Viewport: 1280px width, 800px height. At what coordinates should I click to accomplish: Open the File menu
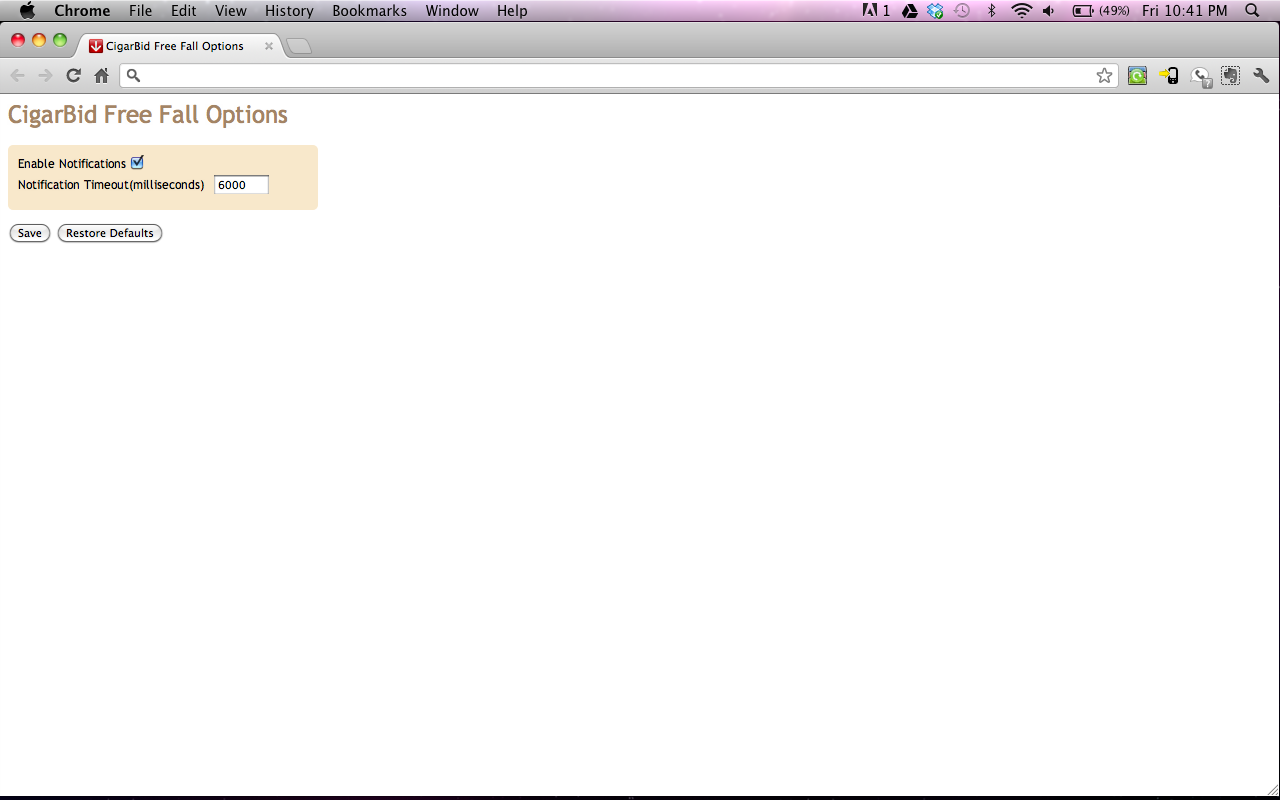pyautogui.click(x=140, y=11)
